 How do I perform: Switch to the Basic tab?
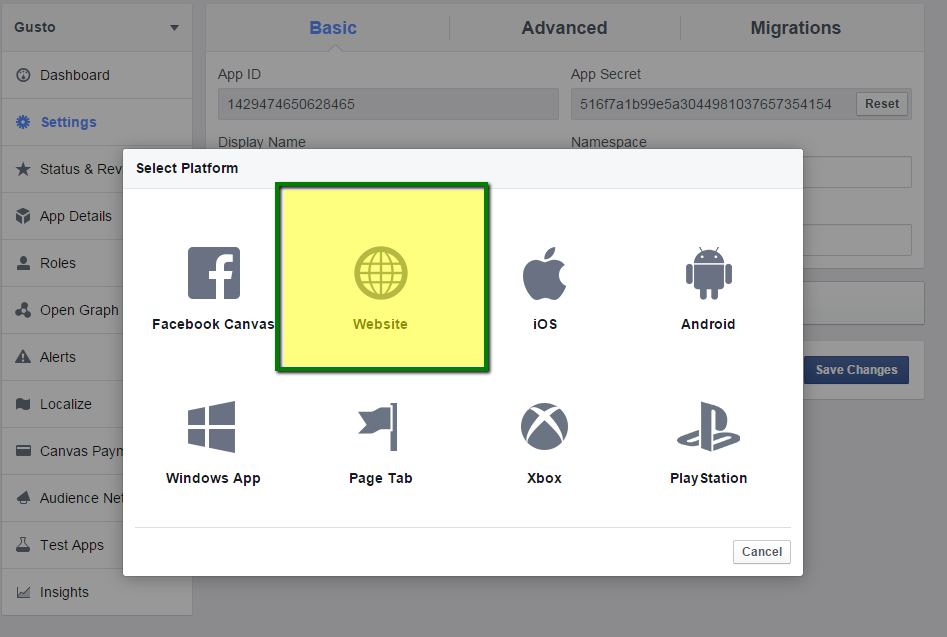pyautogui.click(x=333, y=28)
